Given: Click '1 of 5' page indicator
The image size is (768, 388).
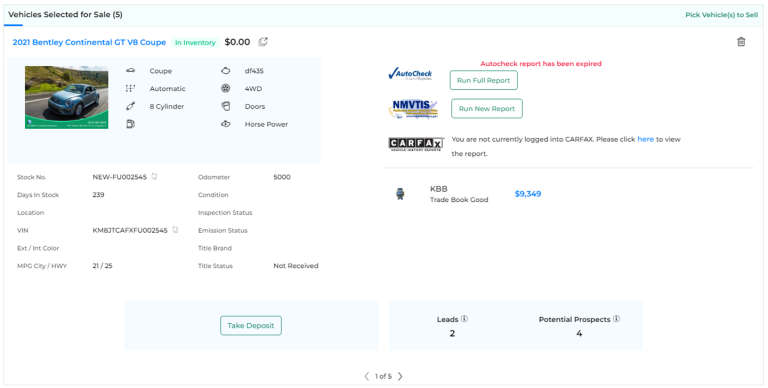Looking at the screenshot, I should tap(383, 376).
